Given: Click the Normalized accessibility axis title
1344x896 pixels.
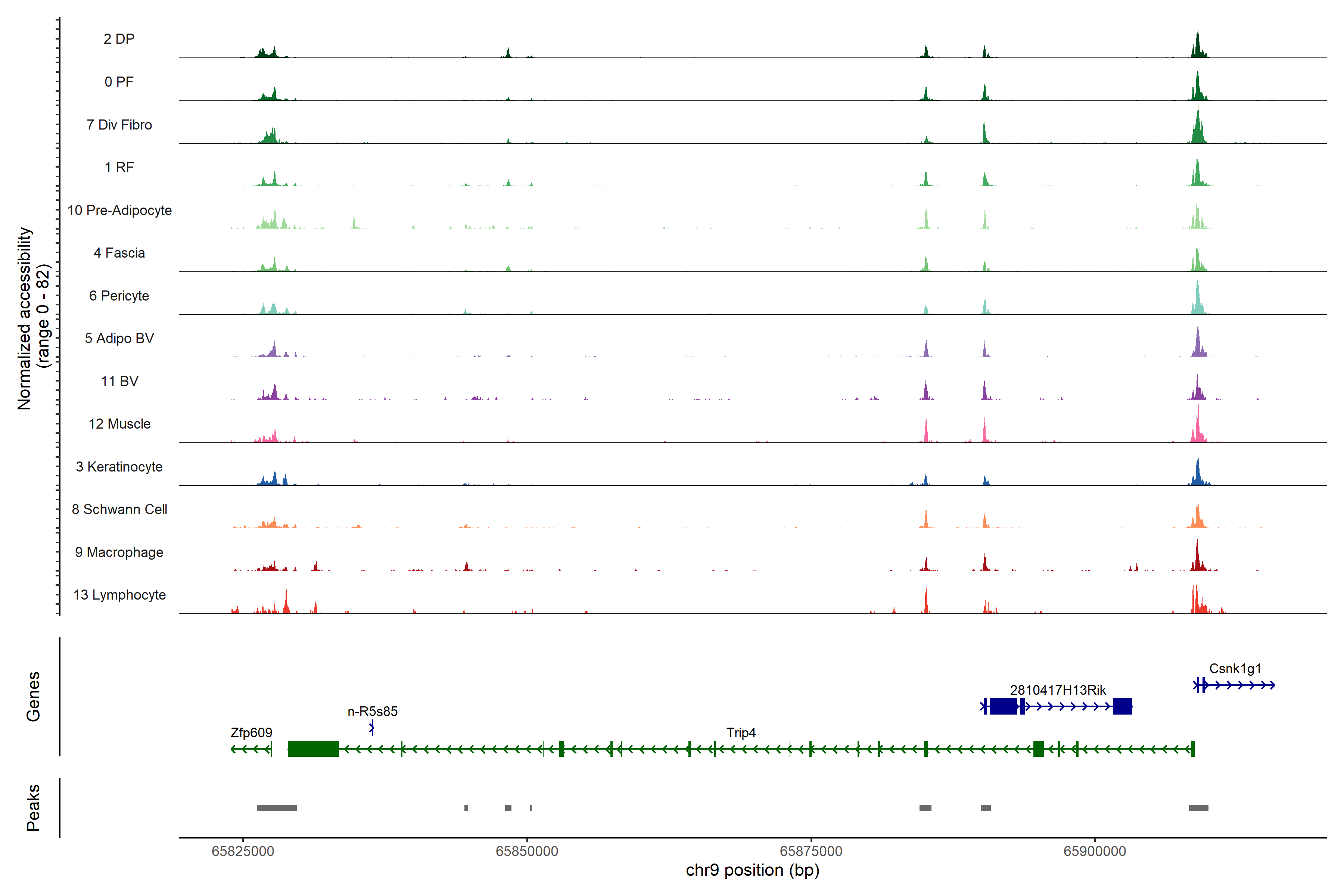Looking at the screenshot, I should pos(24,318).
